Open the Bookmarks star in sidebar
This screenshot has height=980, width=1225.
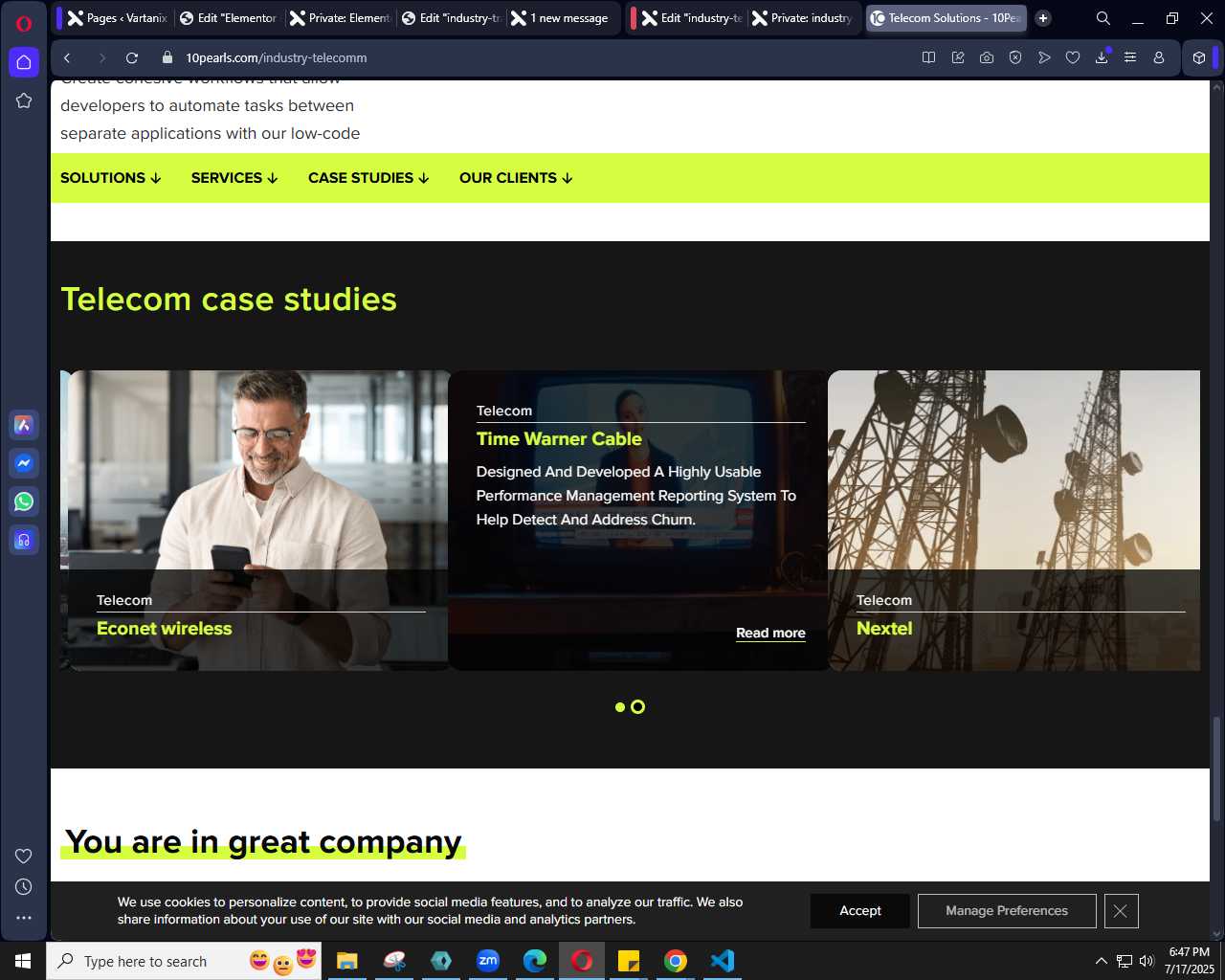coord(24,100)
